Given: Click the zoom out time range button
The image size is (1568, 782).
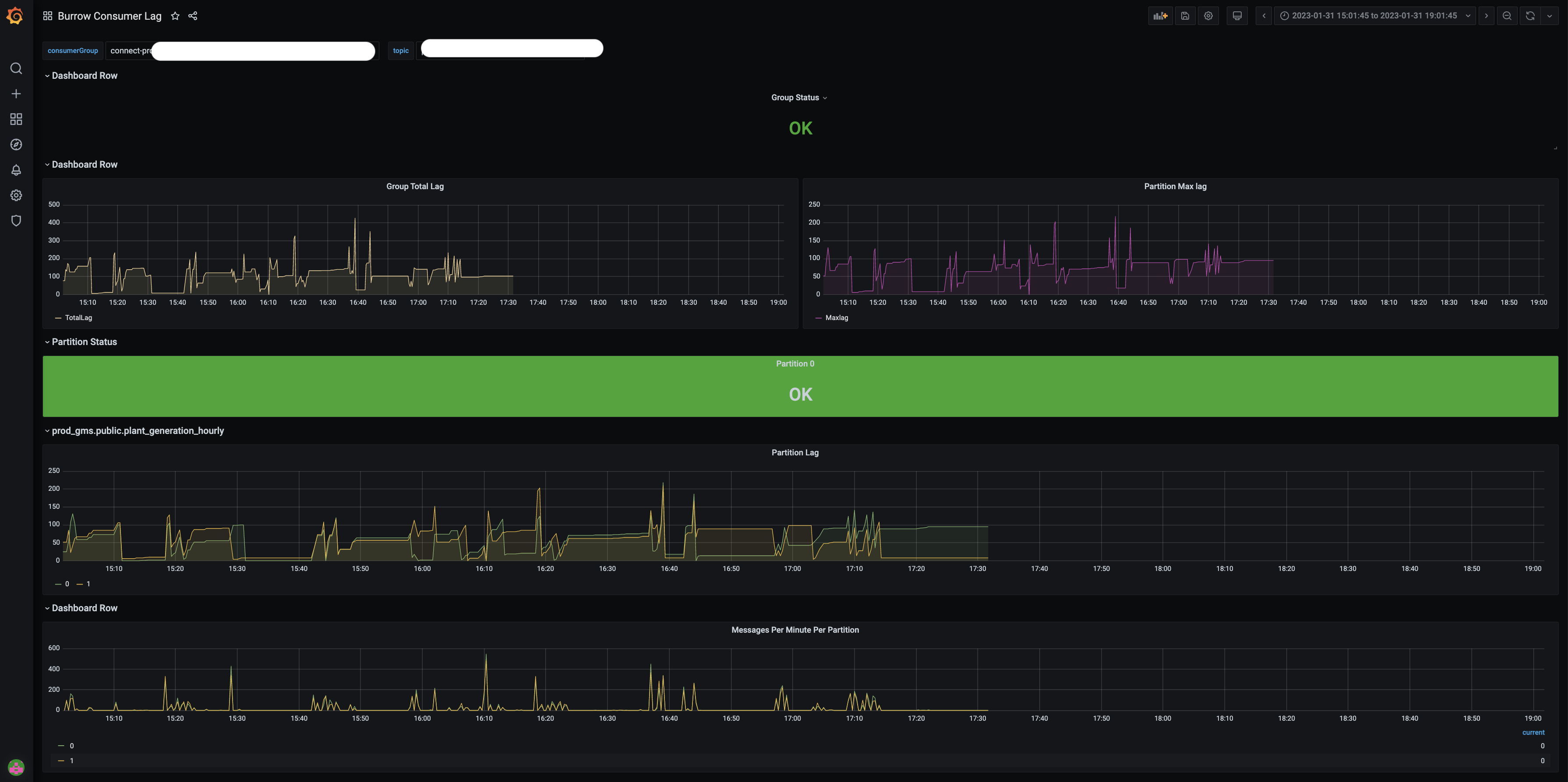Looking at the screenshot, I should (1507, 16).
